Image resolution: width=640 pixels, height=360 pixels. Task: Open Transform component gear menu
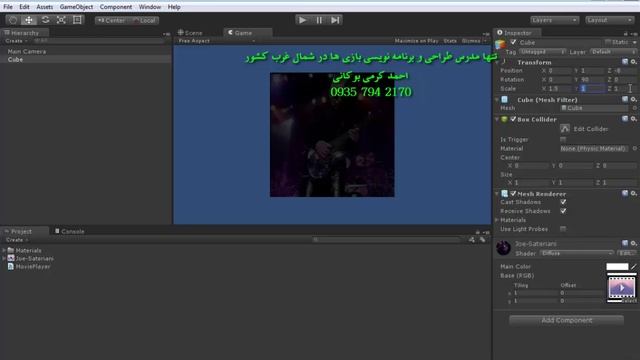point(633,62)
